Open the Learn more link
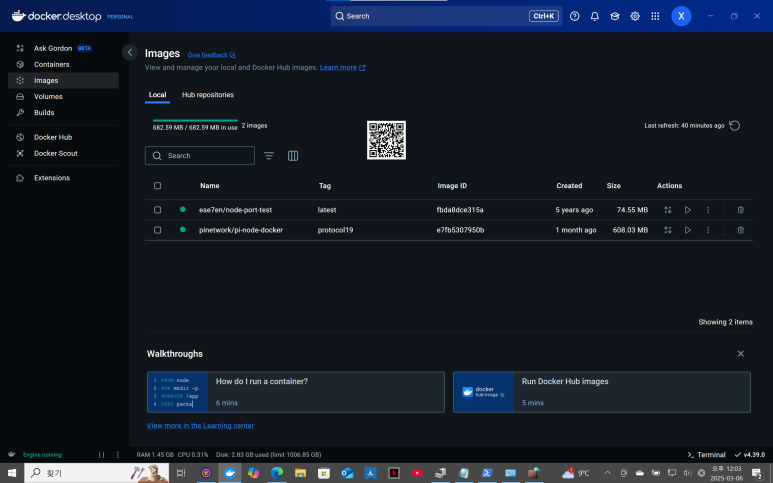This screenshot has width=773, height=483. (343, 68)
